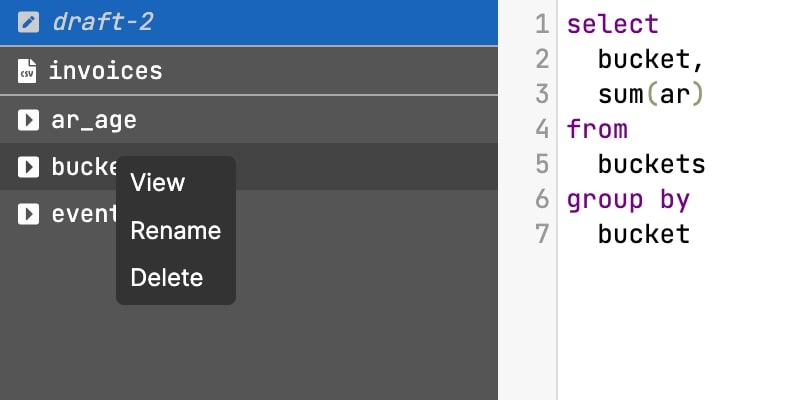The width and height of the screenshot is (800, 400).
Task: Select the ar_age query in sidebar
Action: [x=248, y=120]
